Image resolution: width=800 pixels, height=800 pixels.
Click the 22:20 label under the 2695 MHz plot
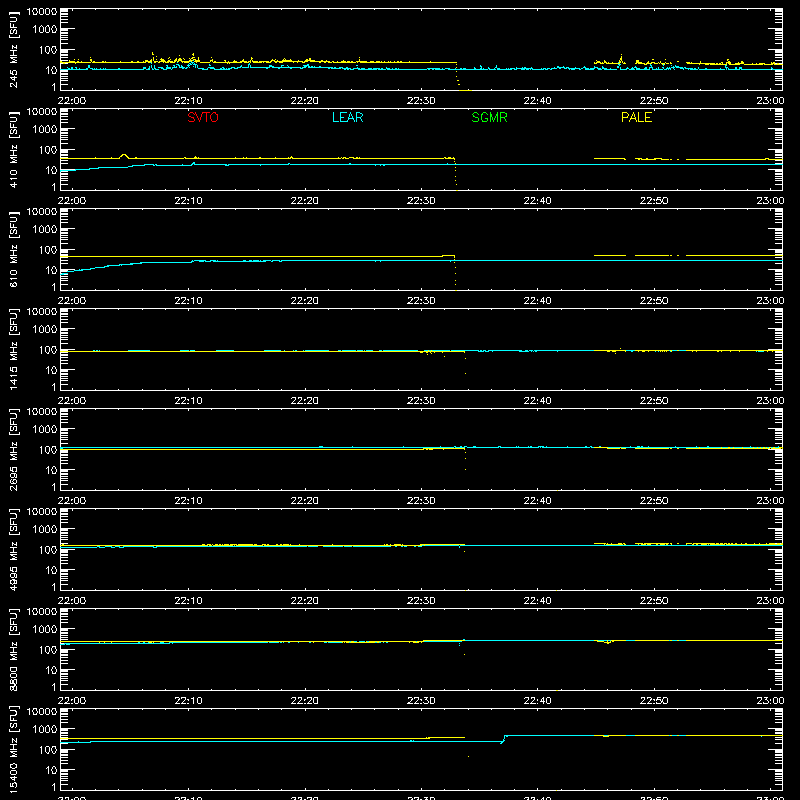(x=305, y=501)
